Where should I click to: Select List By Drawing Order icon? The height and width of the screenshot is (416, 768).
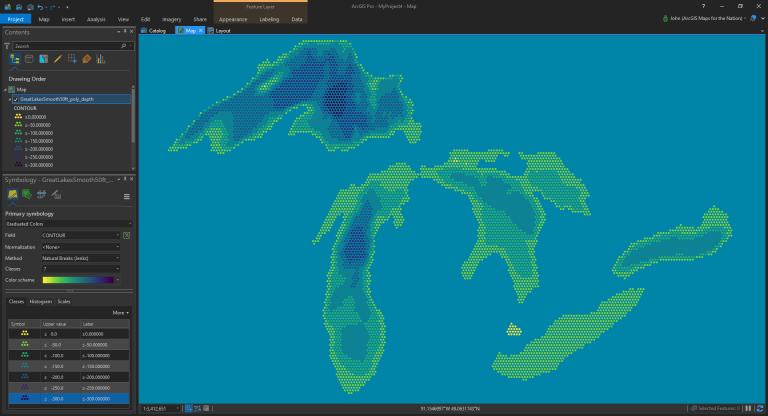15,59
